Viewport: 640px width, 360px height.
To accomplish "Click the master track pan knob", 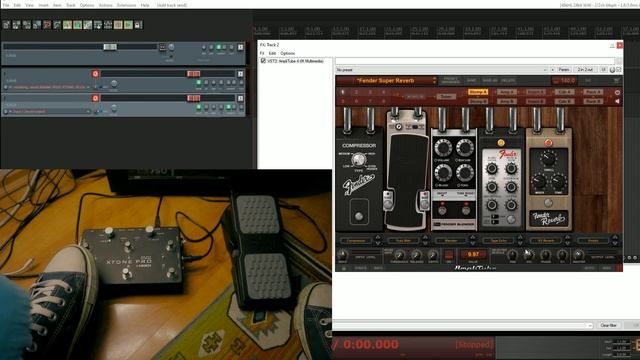I will pos(171,47).
